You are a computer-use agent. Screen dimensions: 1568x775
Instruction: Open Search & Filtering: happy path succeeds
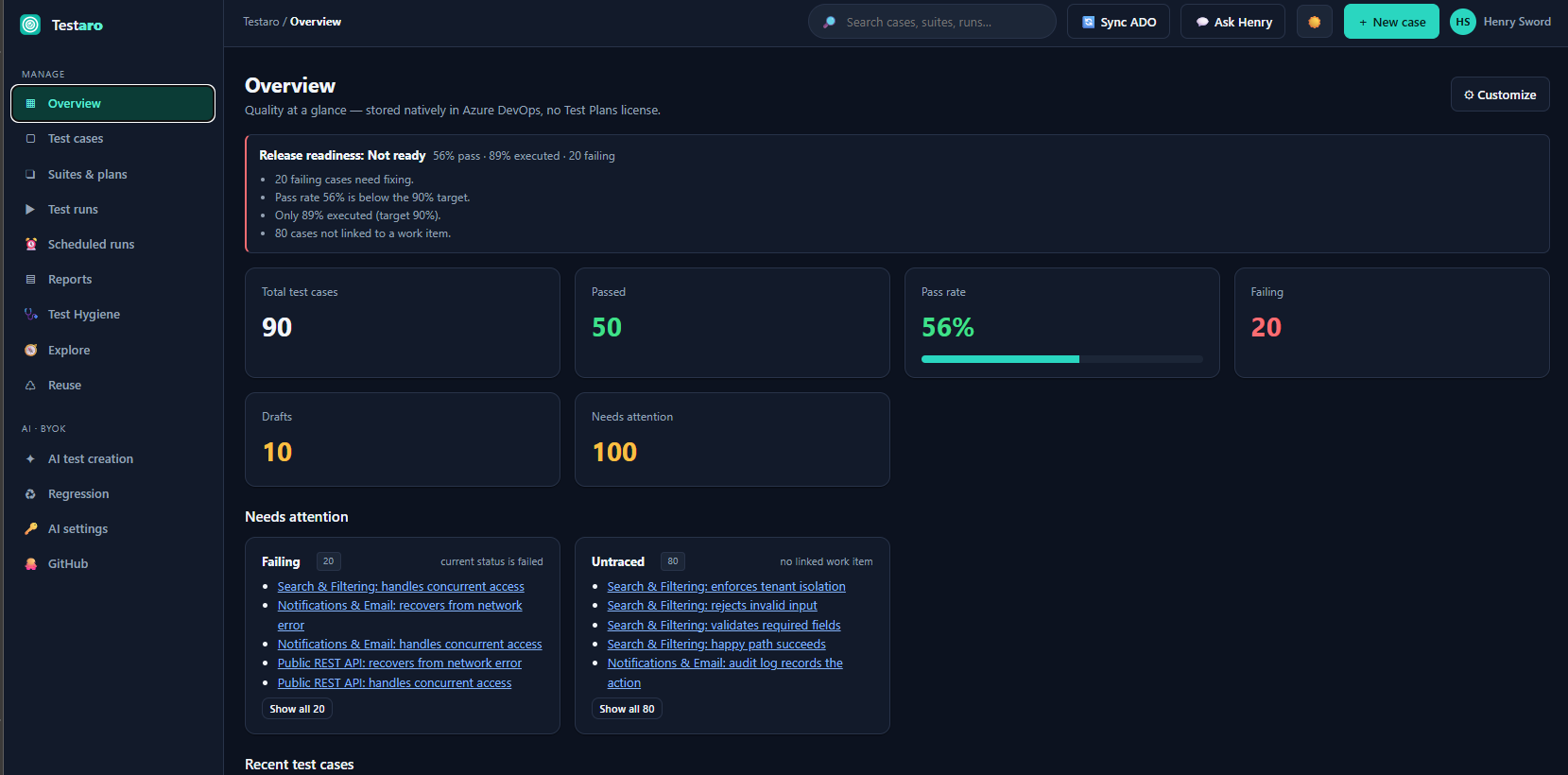[716, 645]
